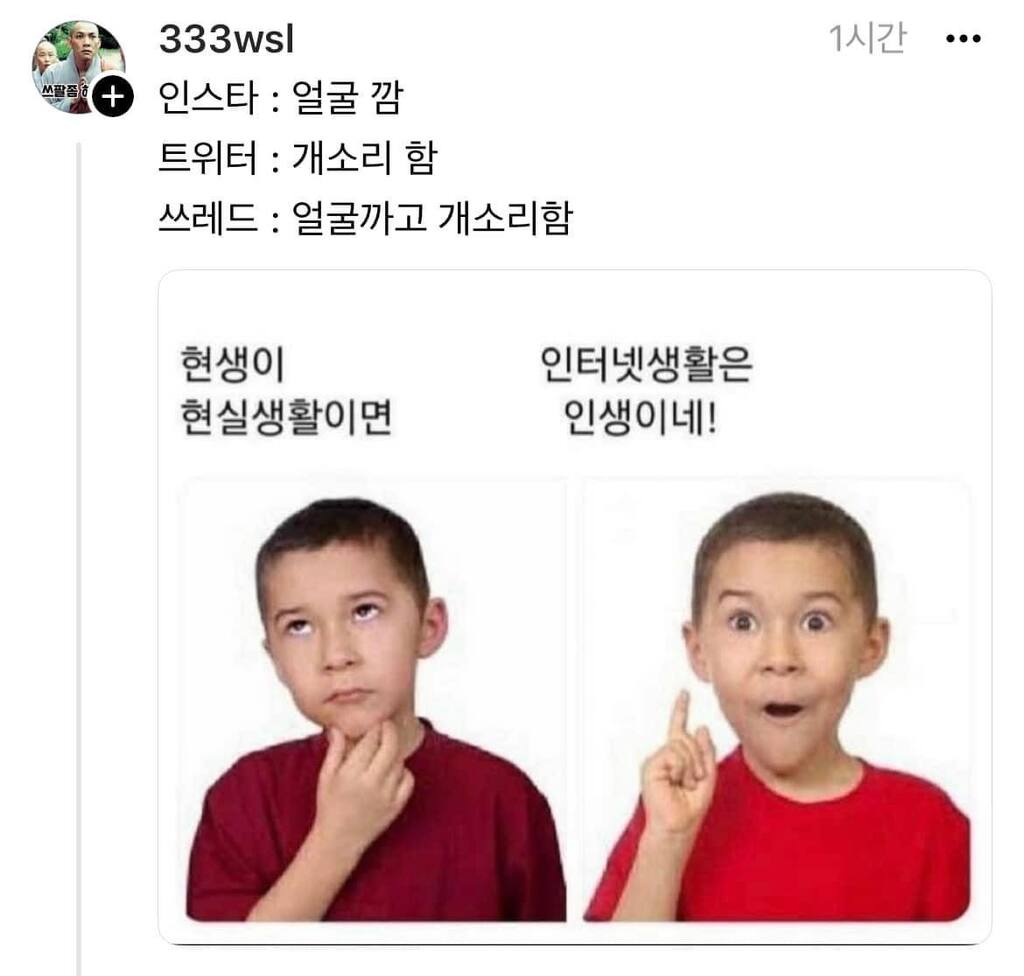Image resolution: width=1024 pixels, height=976 pixels.
Task: Open the three-dot more options menu
Action: (x=963, y=39)
